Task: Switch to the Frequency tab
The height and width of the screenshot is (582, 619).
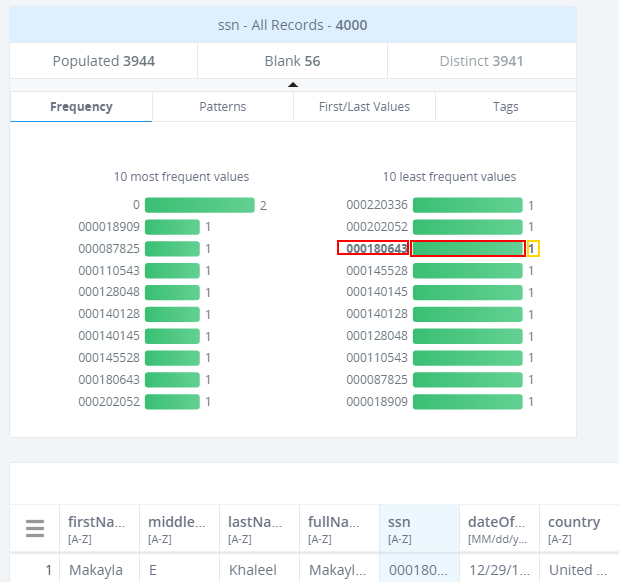Action: click(81, 107)
